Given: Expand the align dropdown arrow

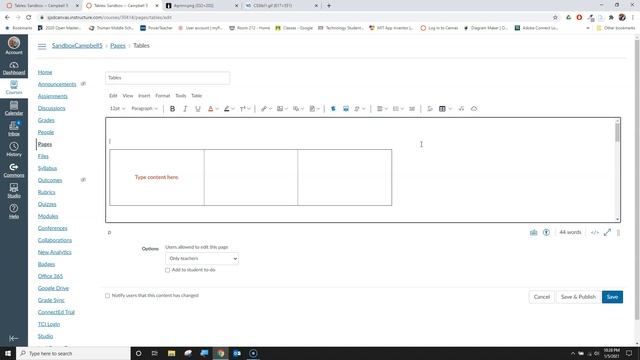Looking at the screenshot, I should [386, 109].
